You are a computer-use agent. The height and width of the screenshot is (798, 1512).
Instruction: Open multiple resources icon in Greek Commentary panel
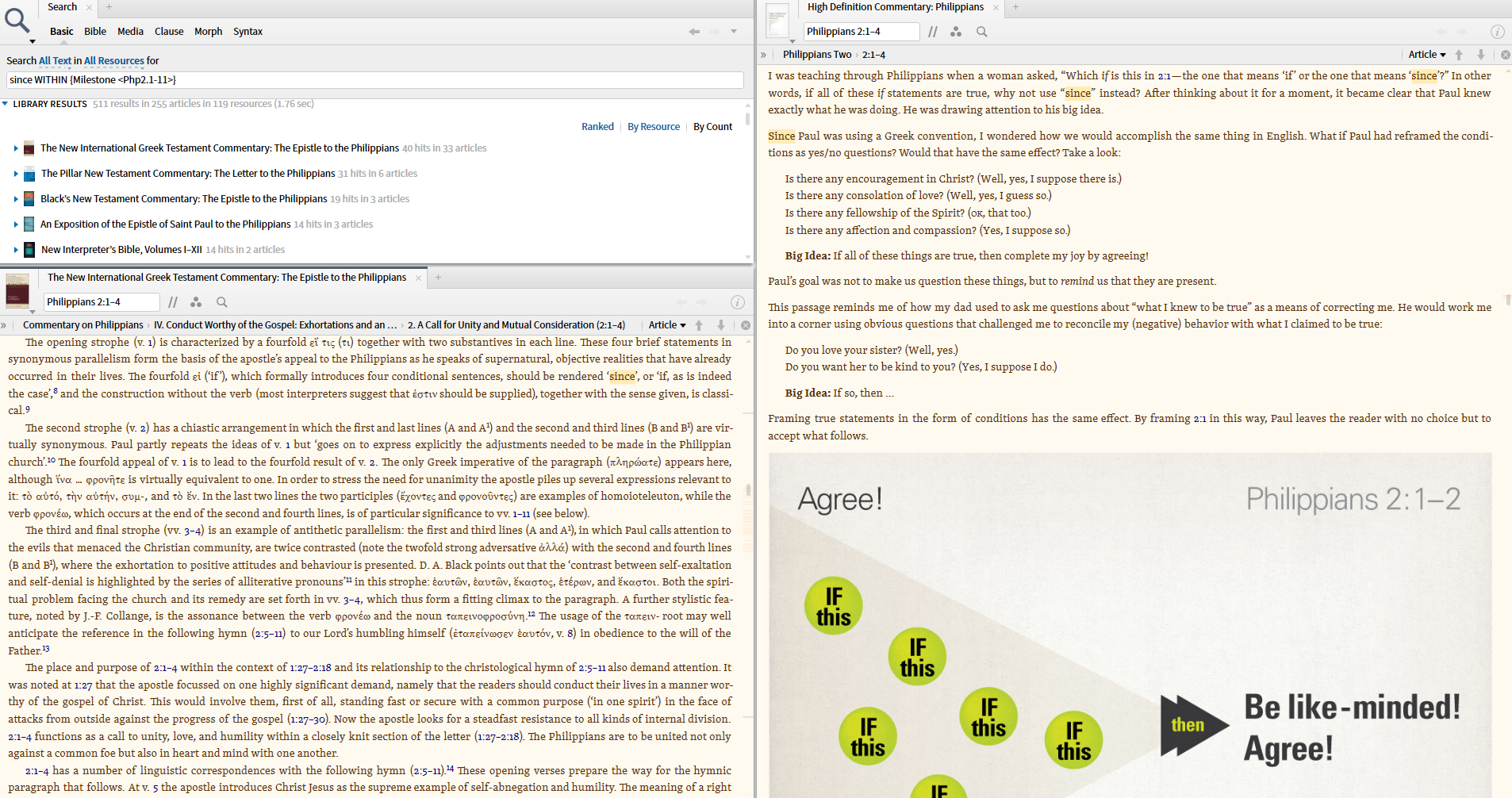coord(196,302)
